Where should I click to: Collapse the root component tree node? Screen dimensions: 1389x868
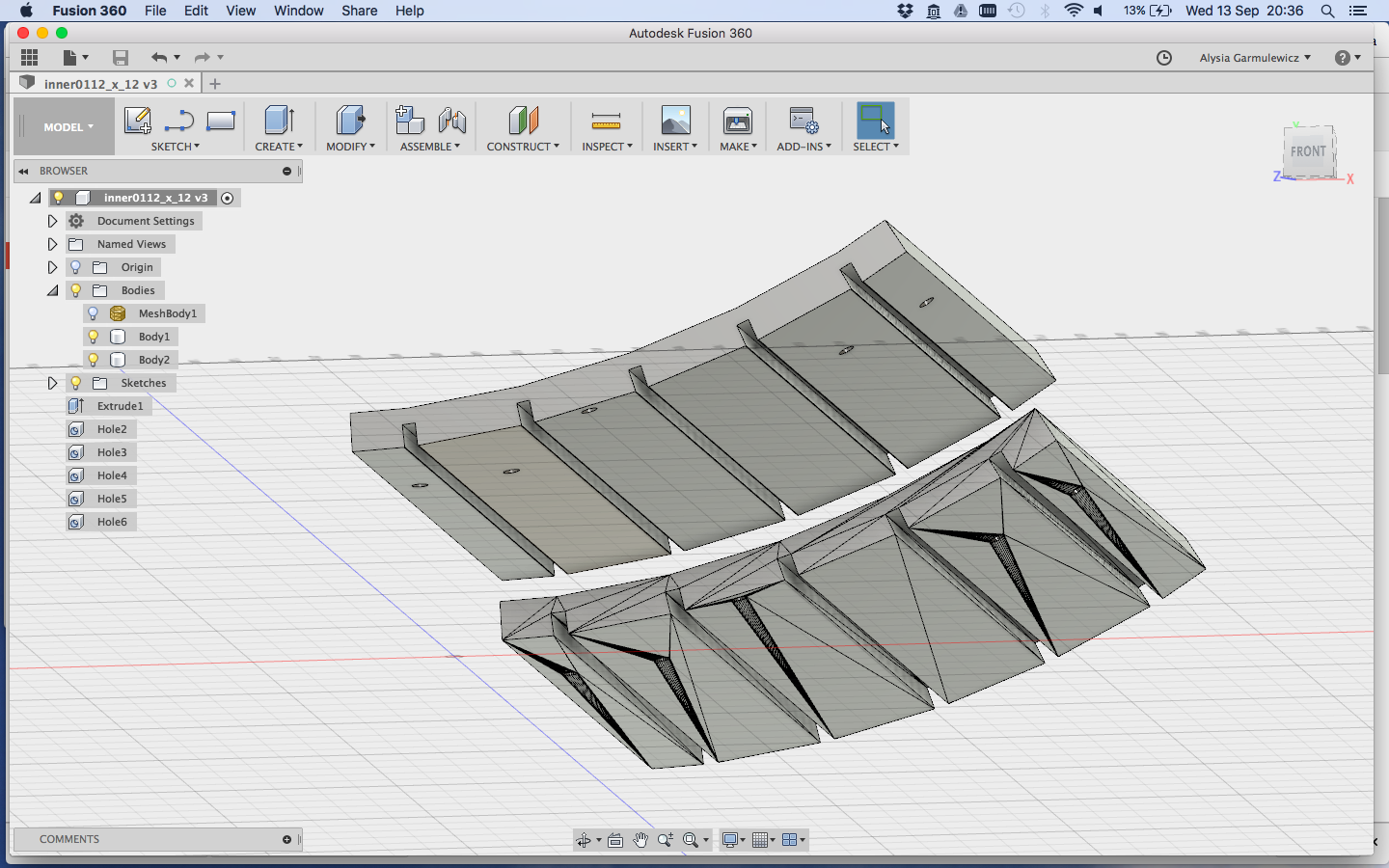(36, 198)
